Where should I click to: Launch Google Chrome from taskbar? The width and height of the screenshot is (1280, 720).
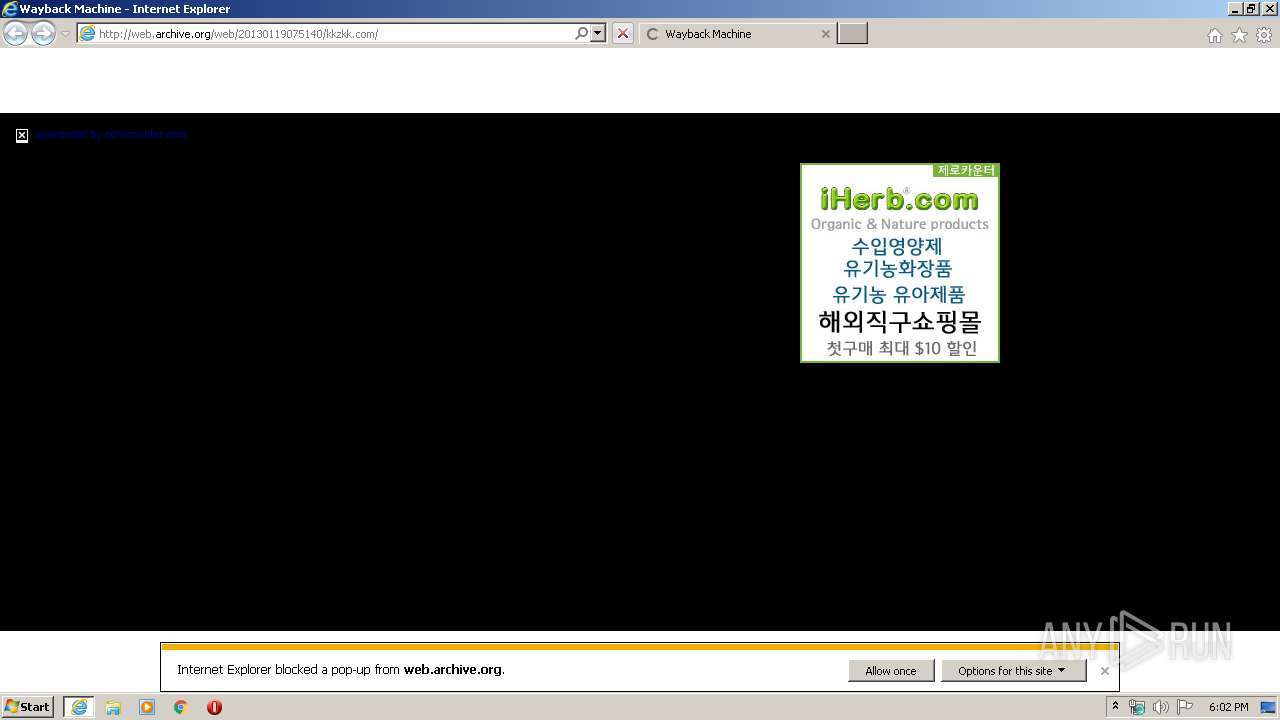tap(181, 707)
